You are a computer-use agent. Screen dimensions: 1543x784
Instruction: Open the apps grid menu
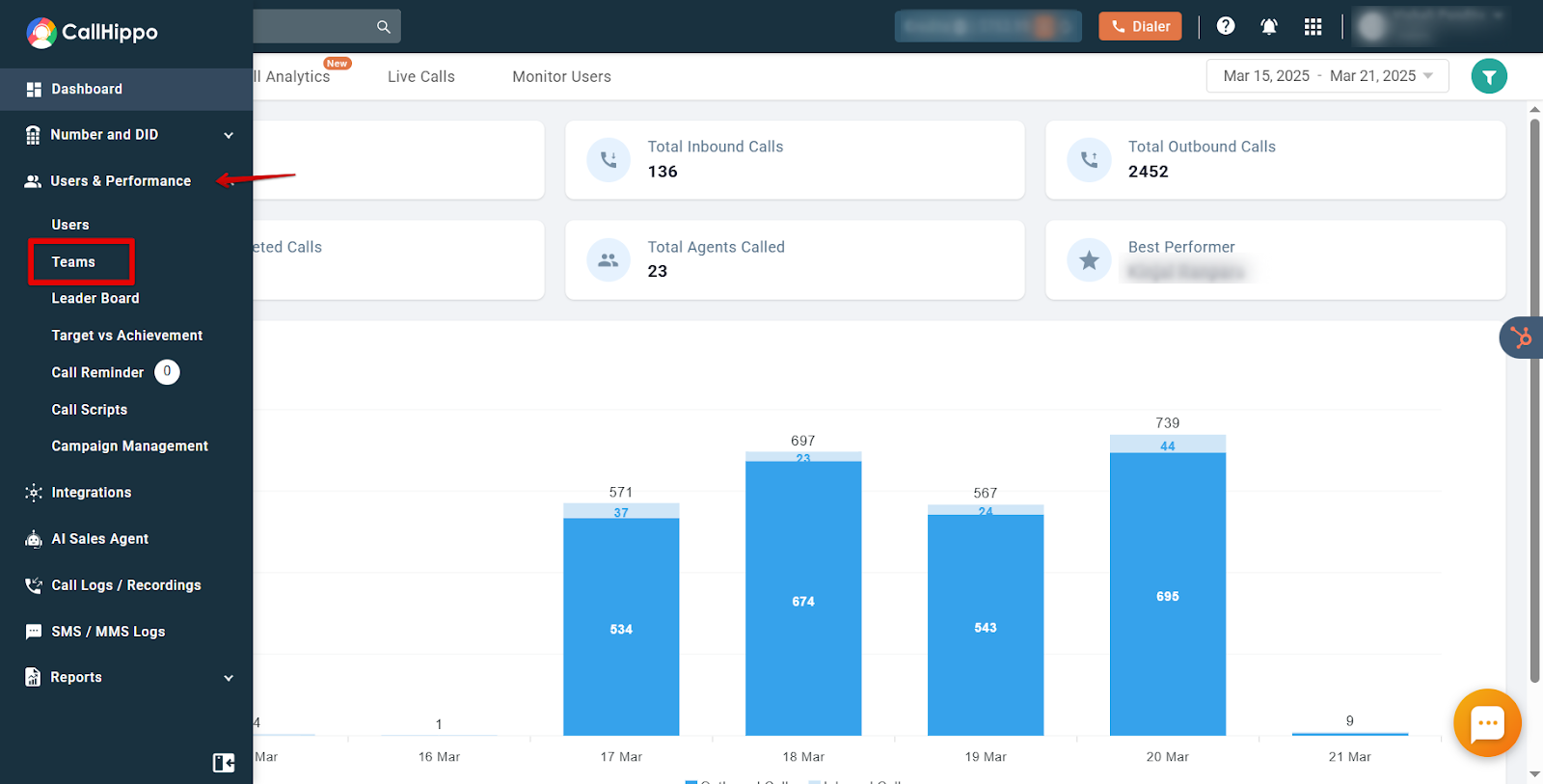point(1313,26)
